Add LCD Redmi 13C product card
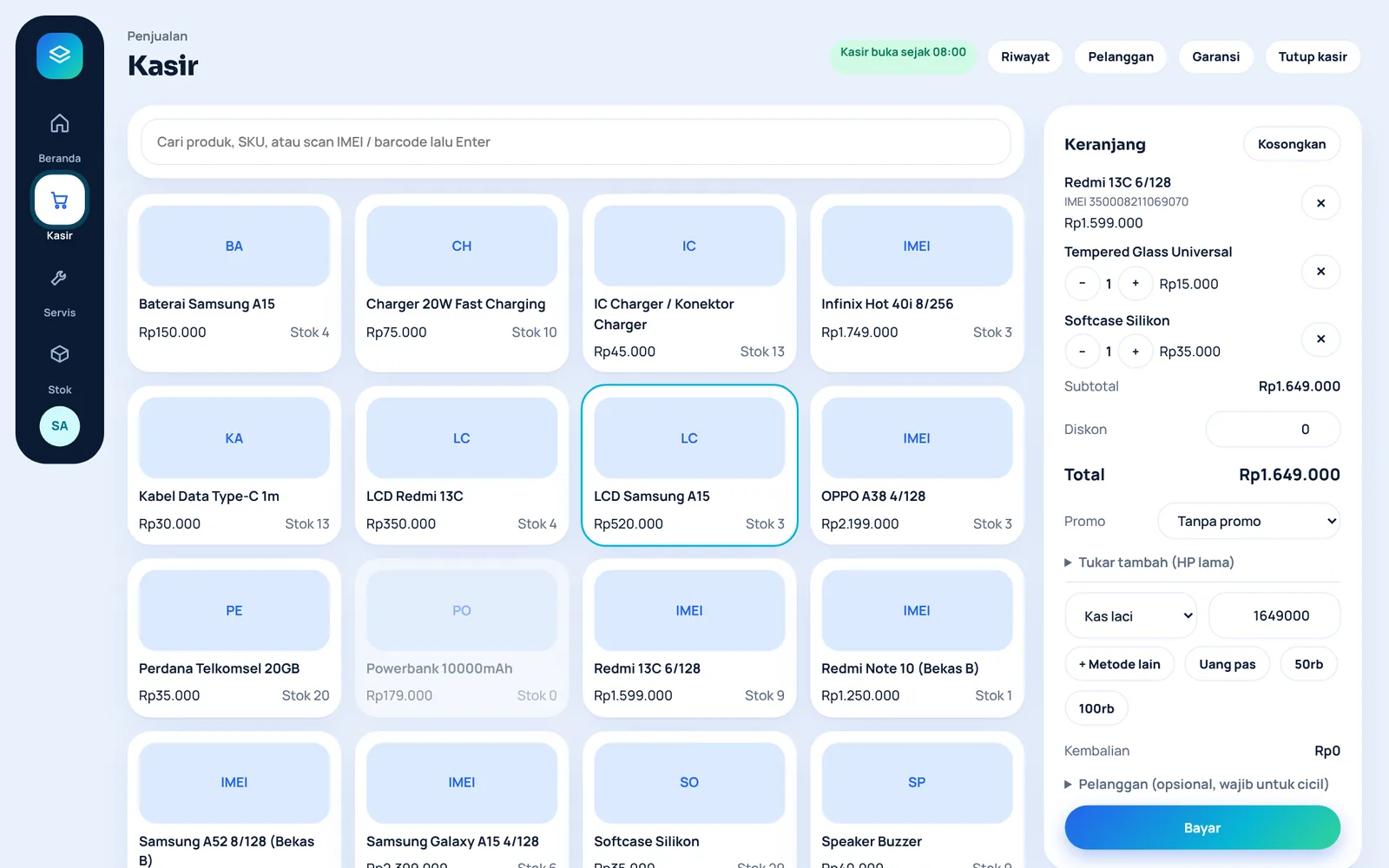Screen dimensions: 1389x868 coord(462,465)
